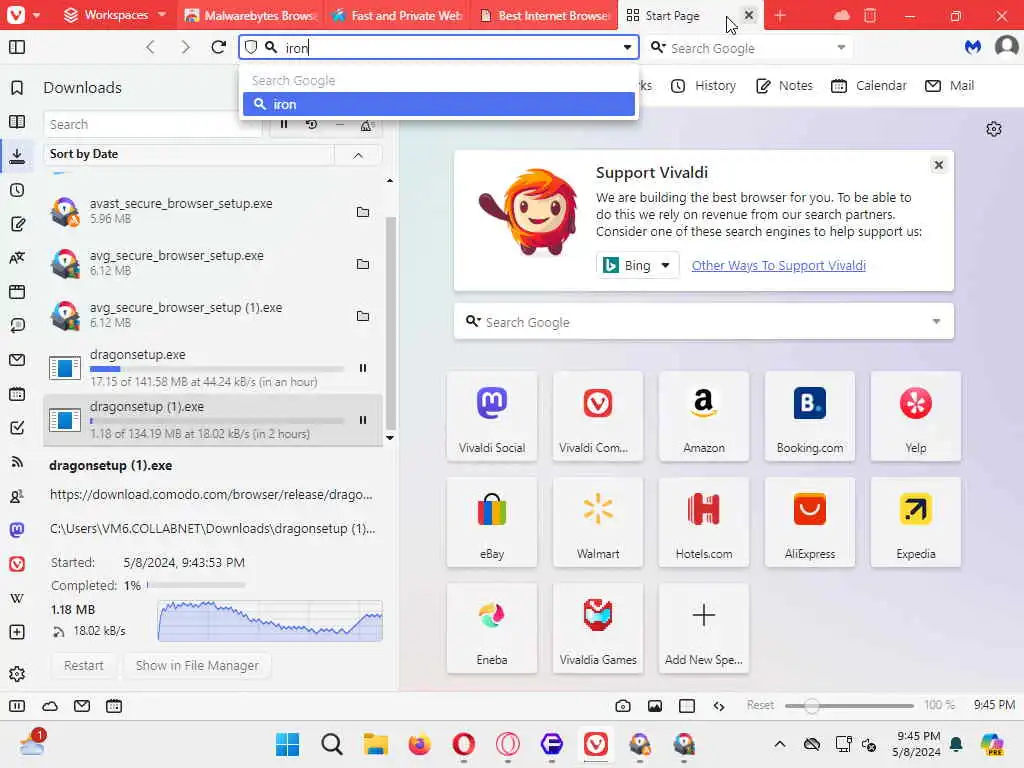Expand the Bing search engine dropdown
This screenshot has width=1024, height=768.
(x=637, y=265)
